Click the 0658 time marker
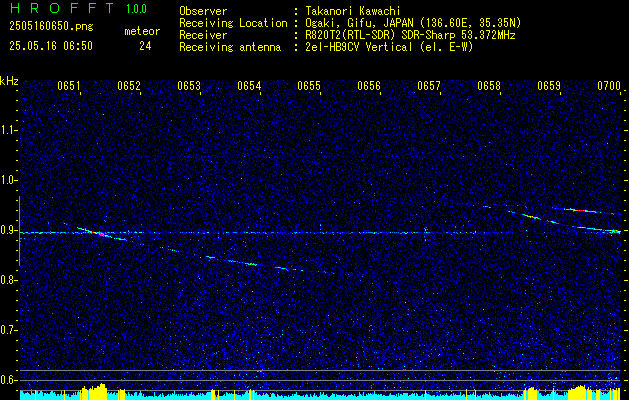The image size is (629, 400). [x=489, y=86]
